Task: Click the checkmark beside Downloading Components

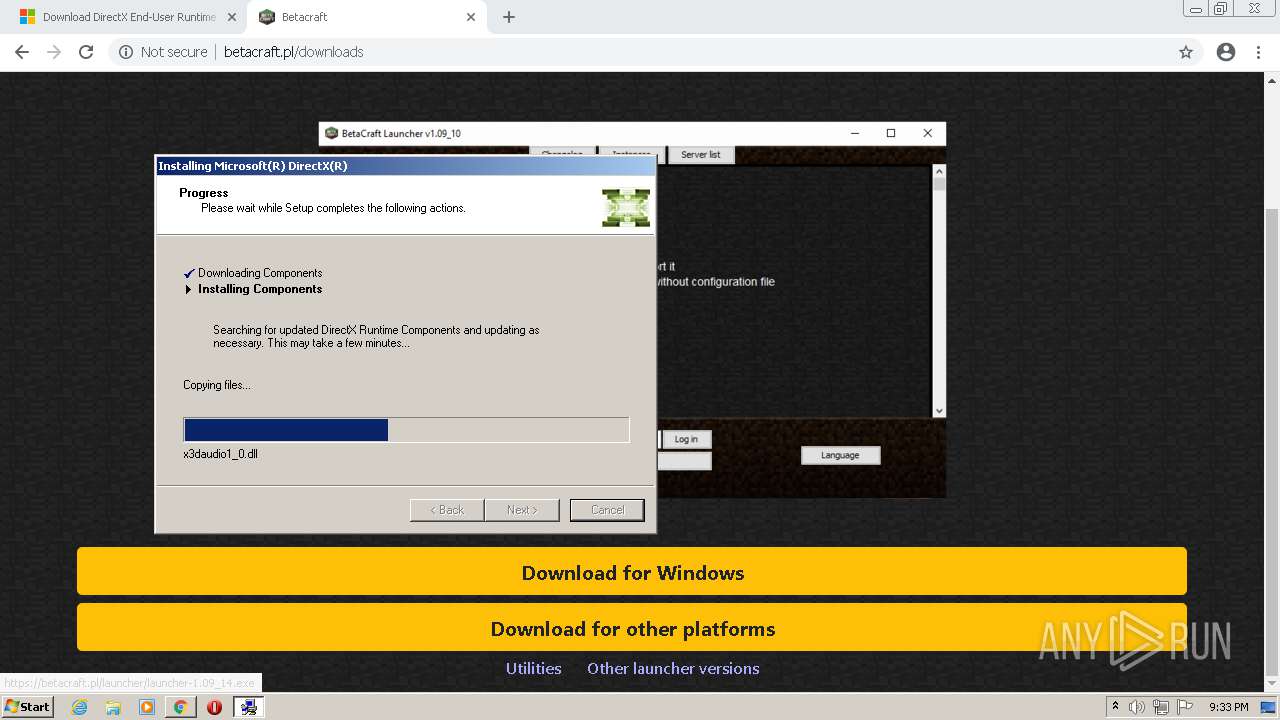Action: coord(189,273)
